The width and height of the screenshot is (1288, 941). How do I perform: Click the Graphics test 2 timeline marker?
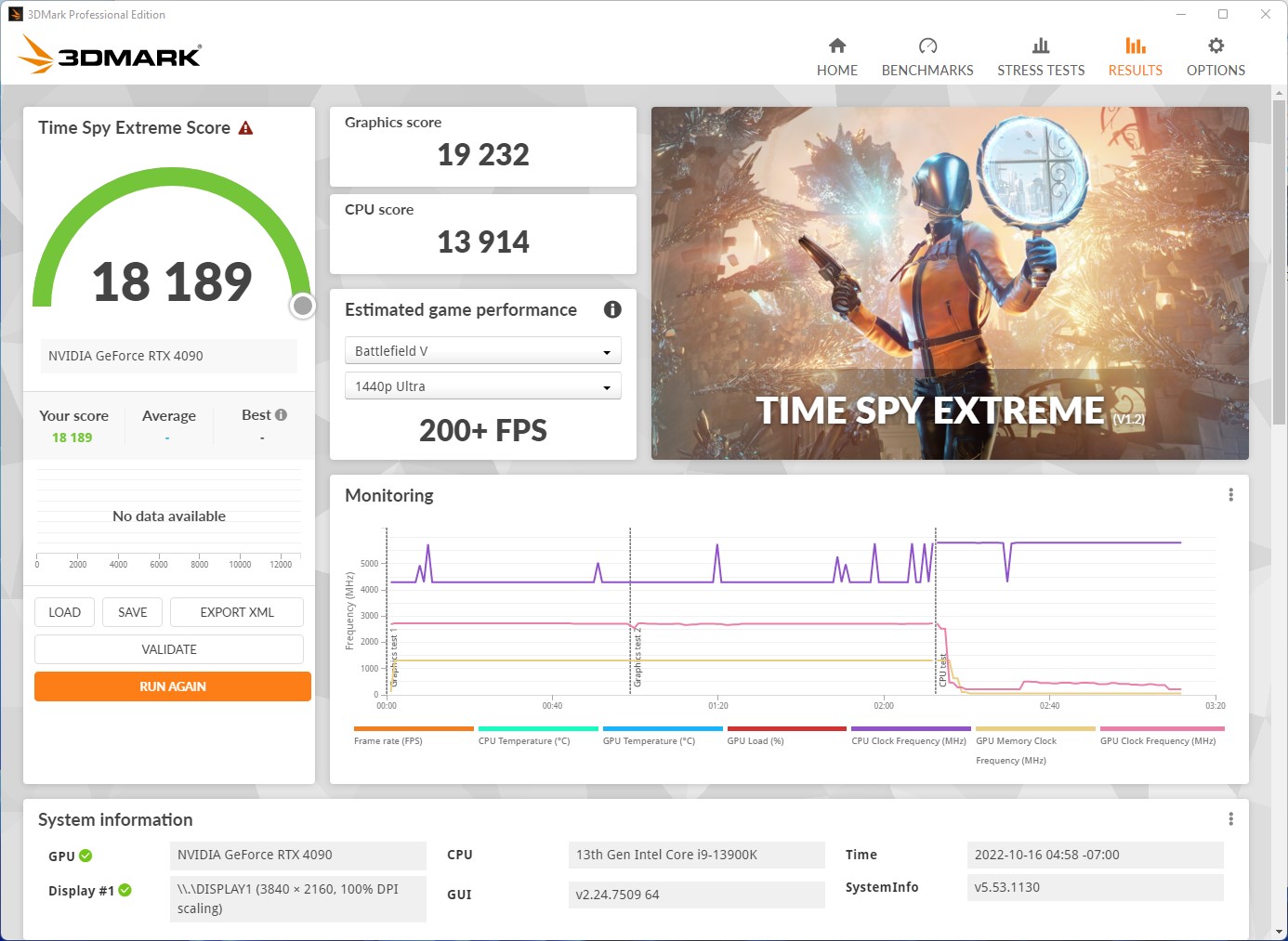click(637, 657)
